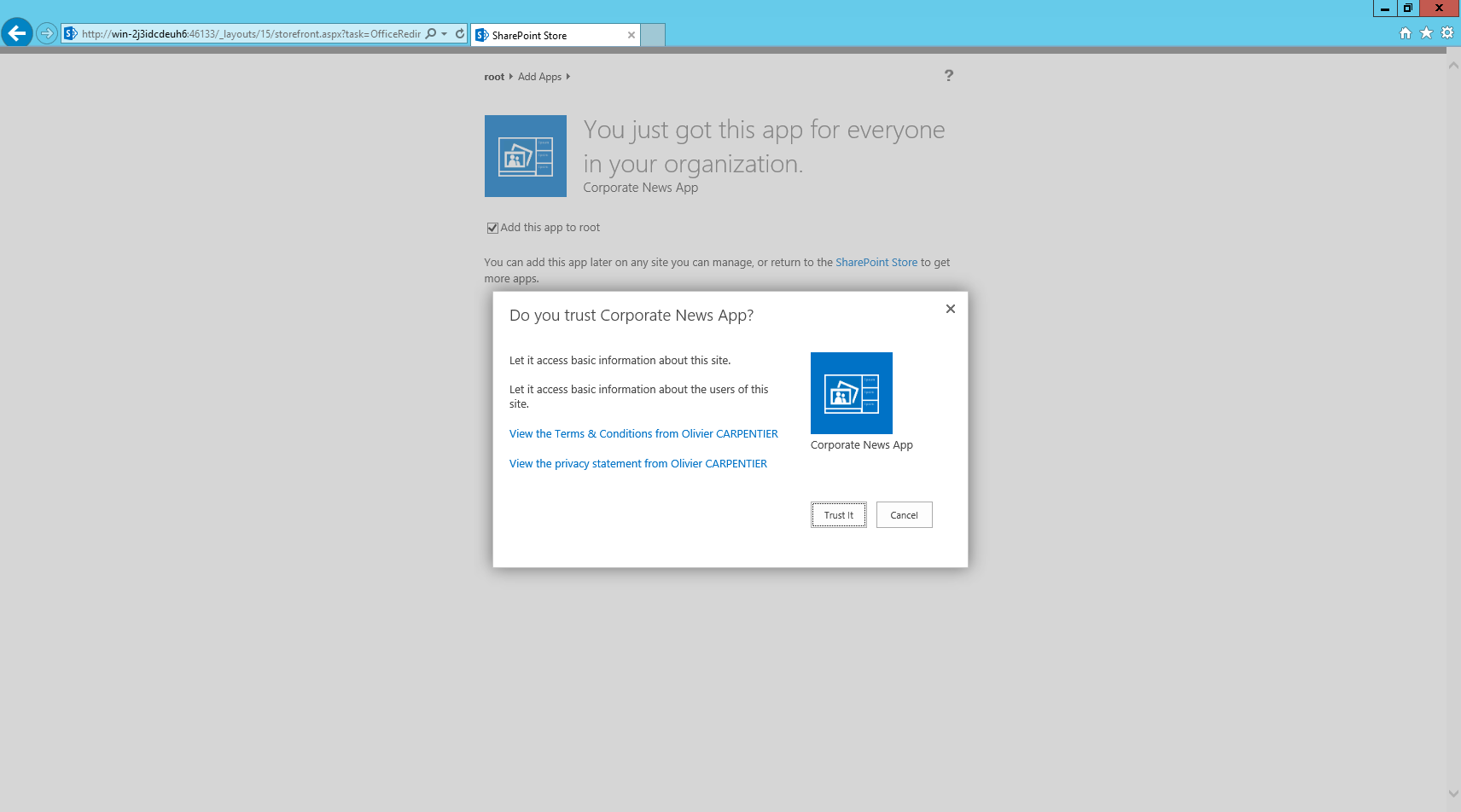Open the address bar dropdown arrow
1461x812 pixels.
point(445,34)
